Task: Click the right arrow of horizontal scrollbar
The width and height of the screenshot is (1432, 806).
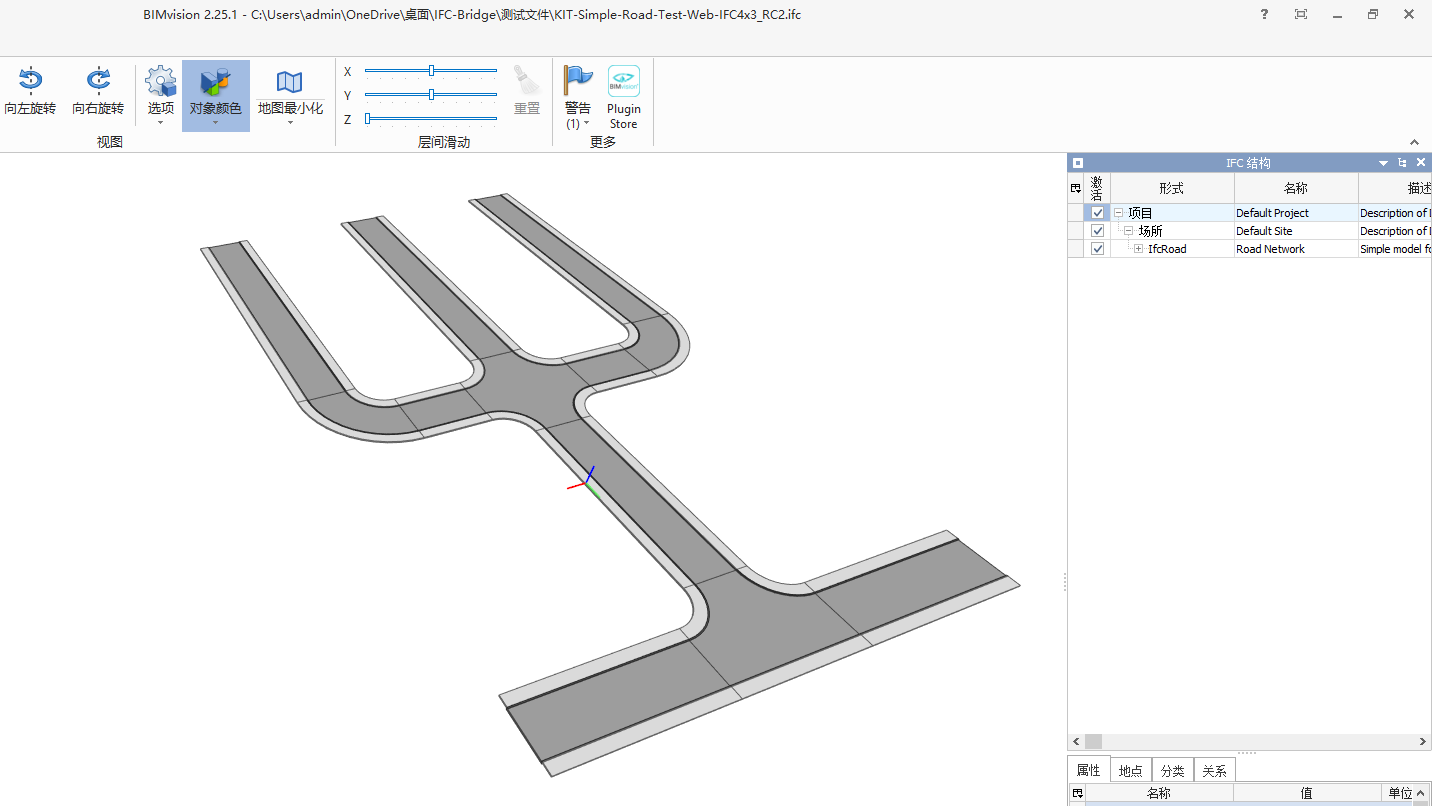Action: coord(1423,742)
